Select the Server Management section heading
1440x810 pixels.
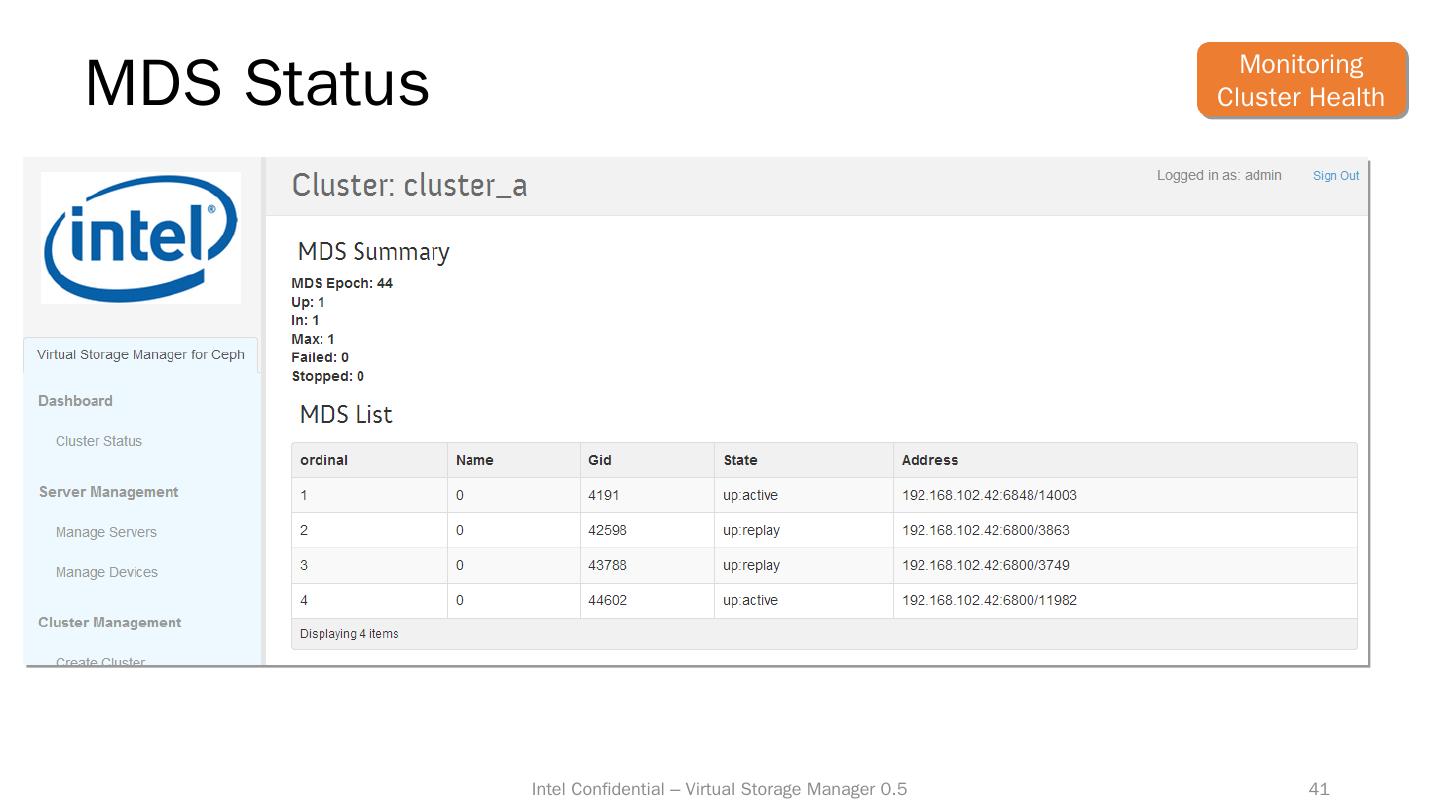point(109,492)
